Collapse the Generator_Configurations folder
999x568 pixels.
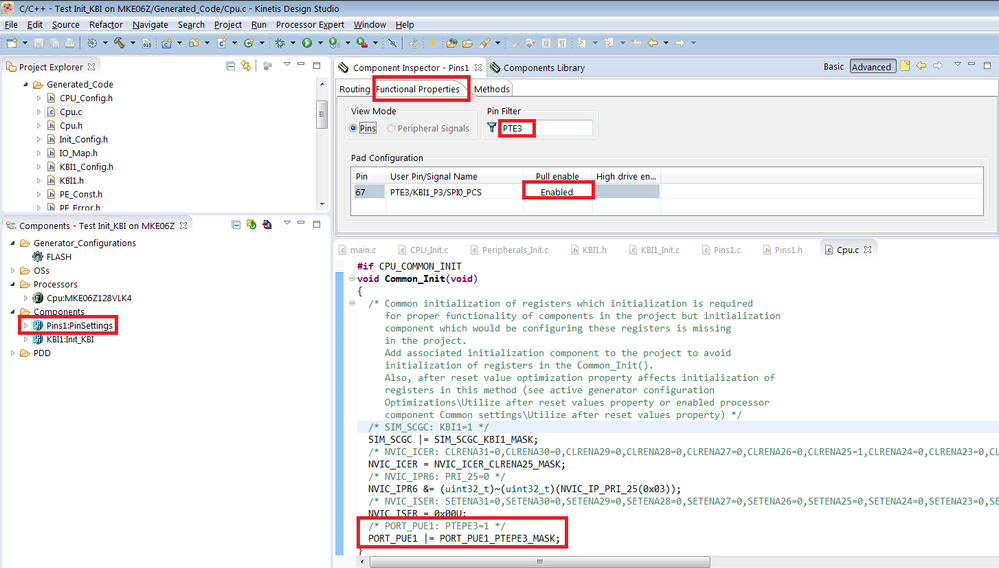click(x=13, y=243)
